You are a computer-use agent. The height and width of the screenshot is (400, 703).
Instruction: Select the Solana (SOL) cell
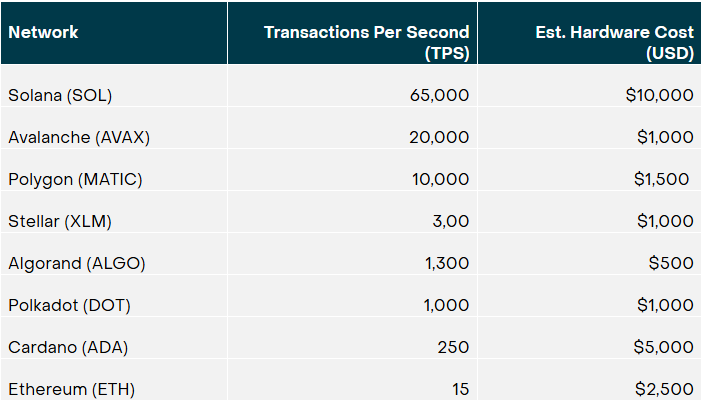[x=60, y=95]
